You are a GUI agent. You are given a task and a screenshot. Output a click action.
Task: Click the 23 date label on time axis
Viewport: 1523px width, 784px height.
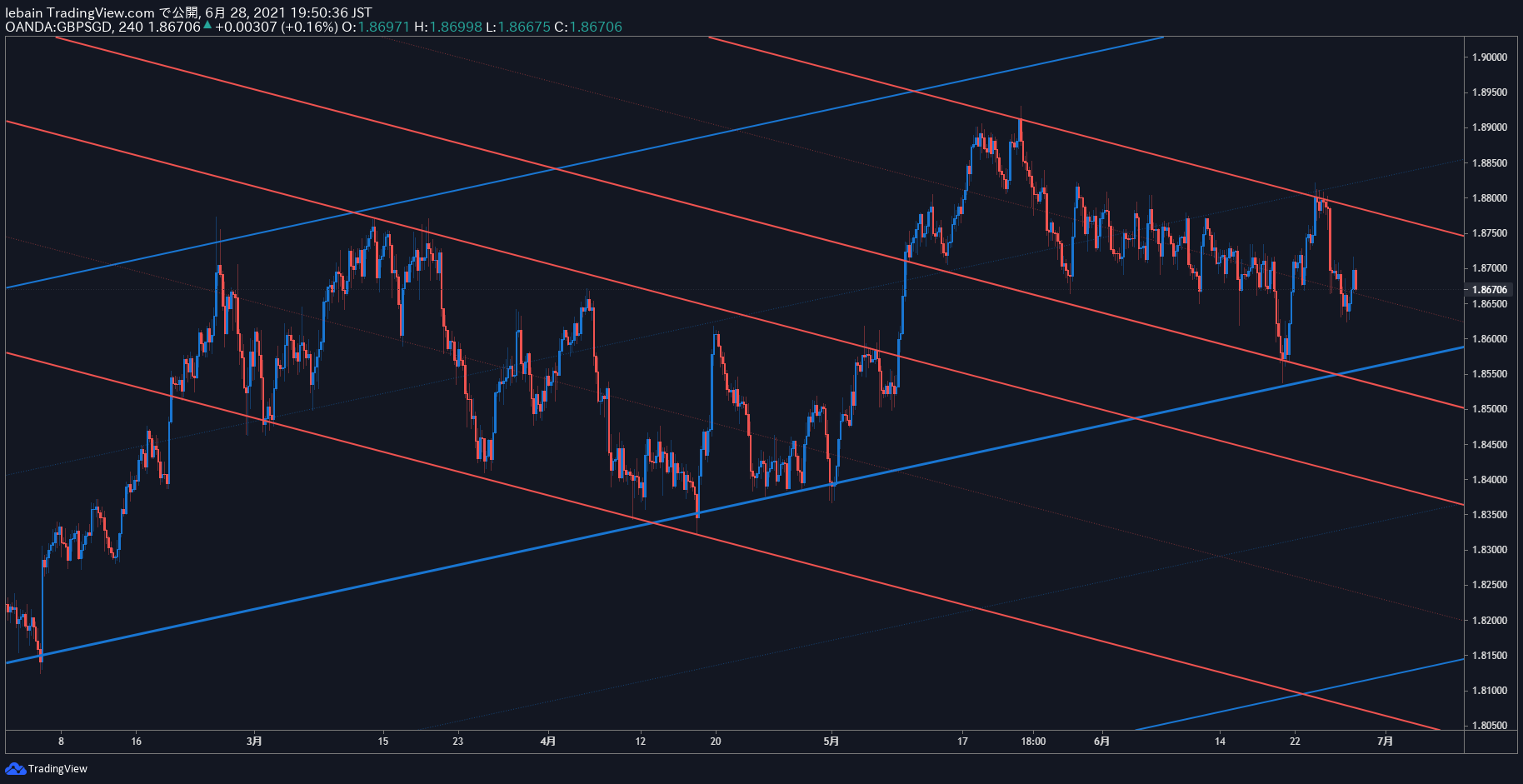click(x=458, y=742)
